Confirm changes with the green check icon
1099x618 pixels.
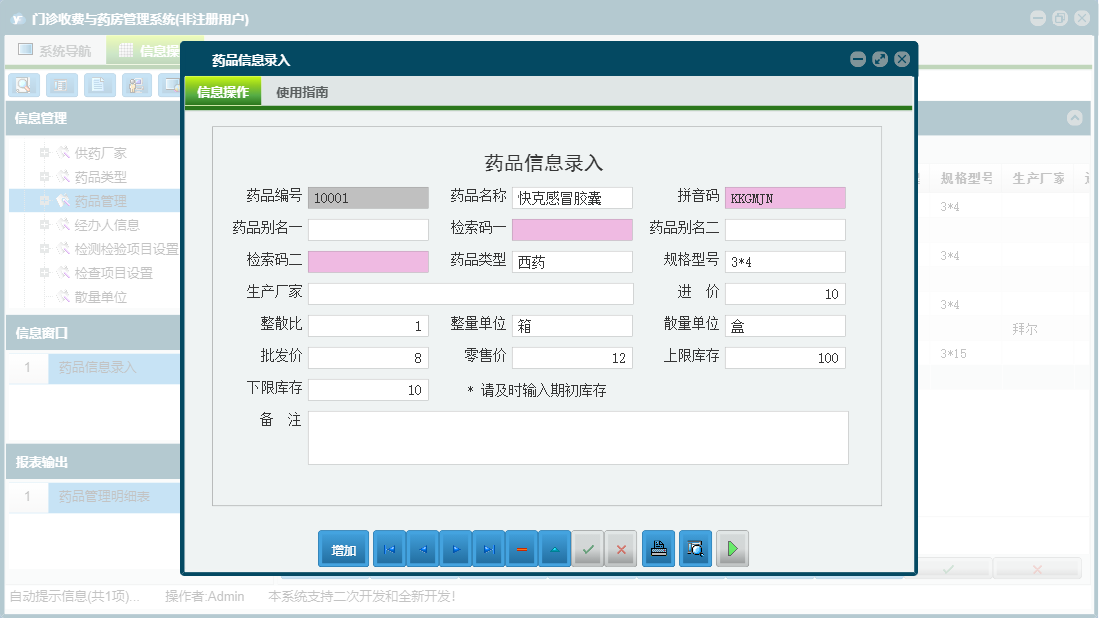tap(588, 548)
